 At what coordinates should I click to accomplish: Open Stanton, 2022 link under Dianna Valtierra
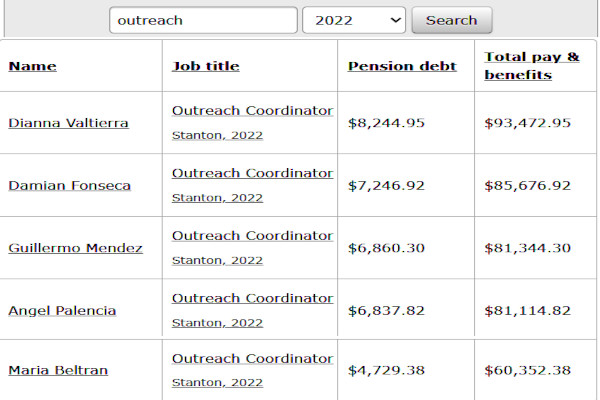217,135
